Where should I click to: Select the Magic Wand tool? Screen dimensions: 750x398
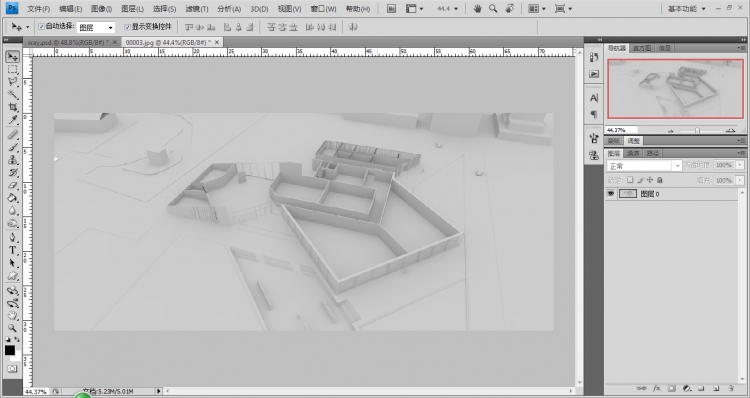tap(12, 94)
